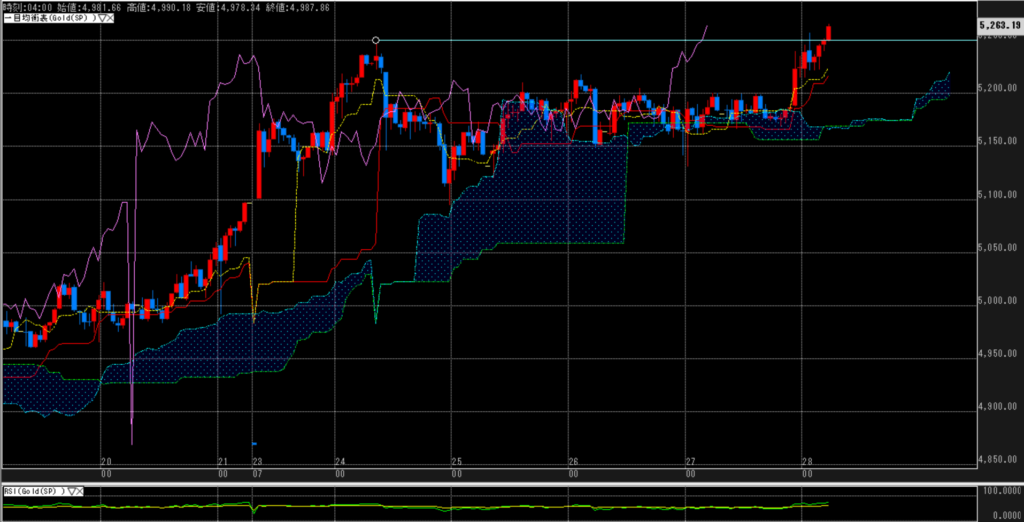Click the cyan horizontal price line
The image size is (1024, 522).
[600, 40]
